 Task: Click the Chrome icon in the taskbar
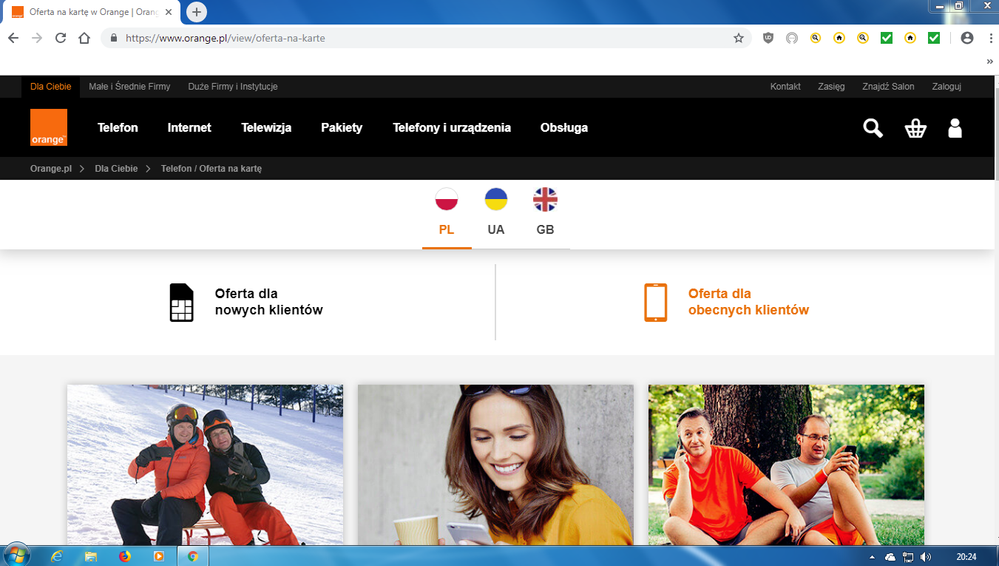click(192, 556)
